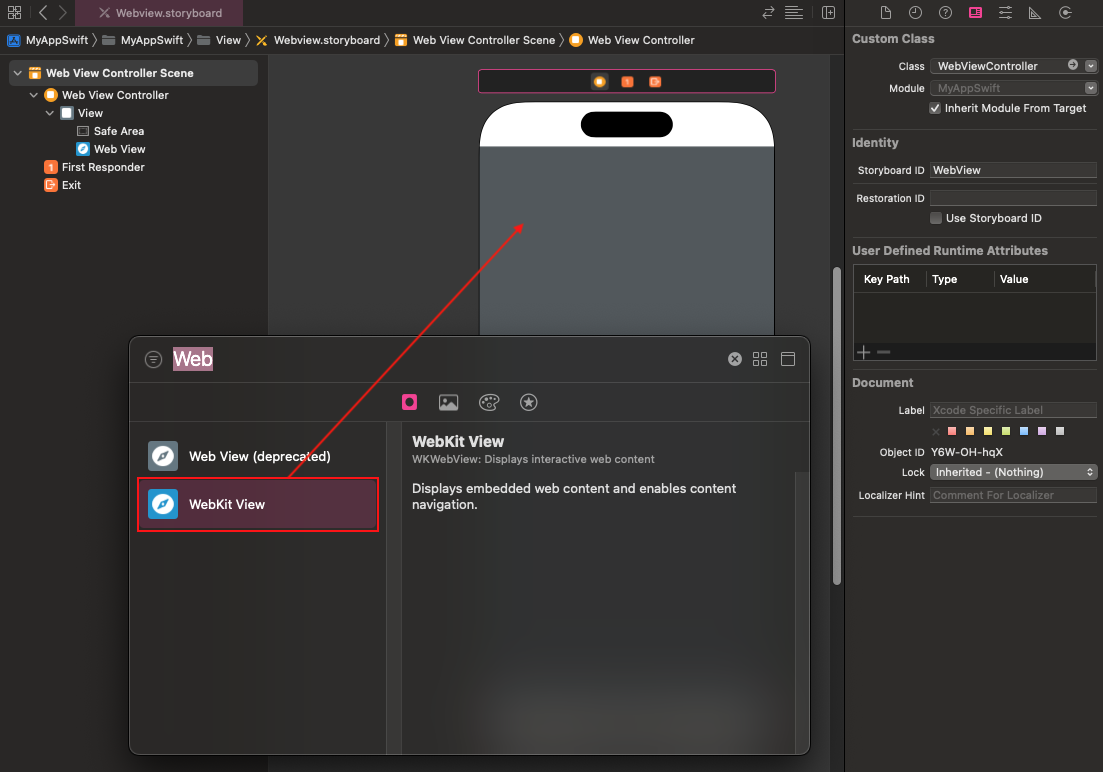
Task: Click the First Responder icon in scene dock
Action: coord(627,82)
